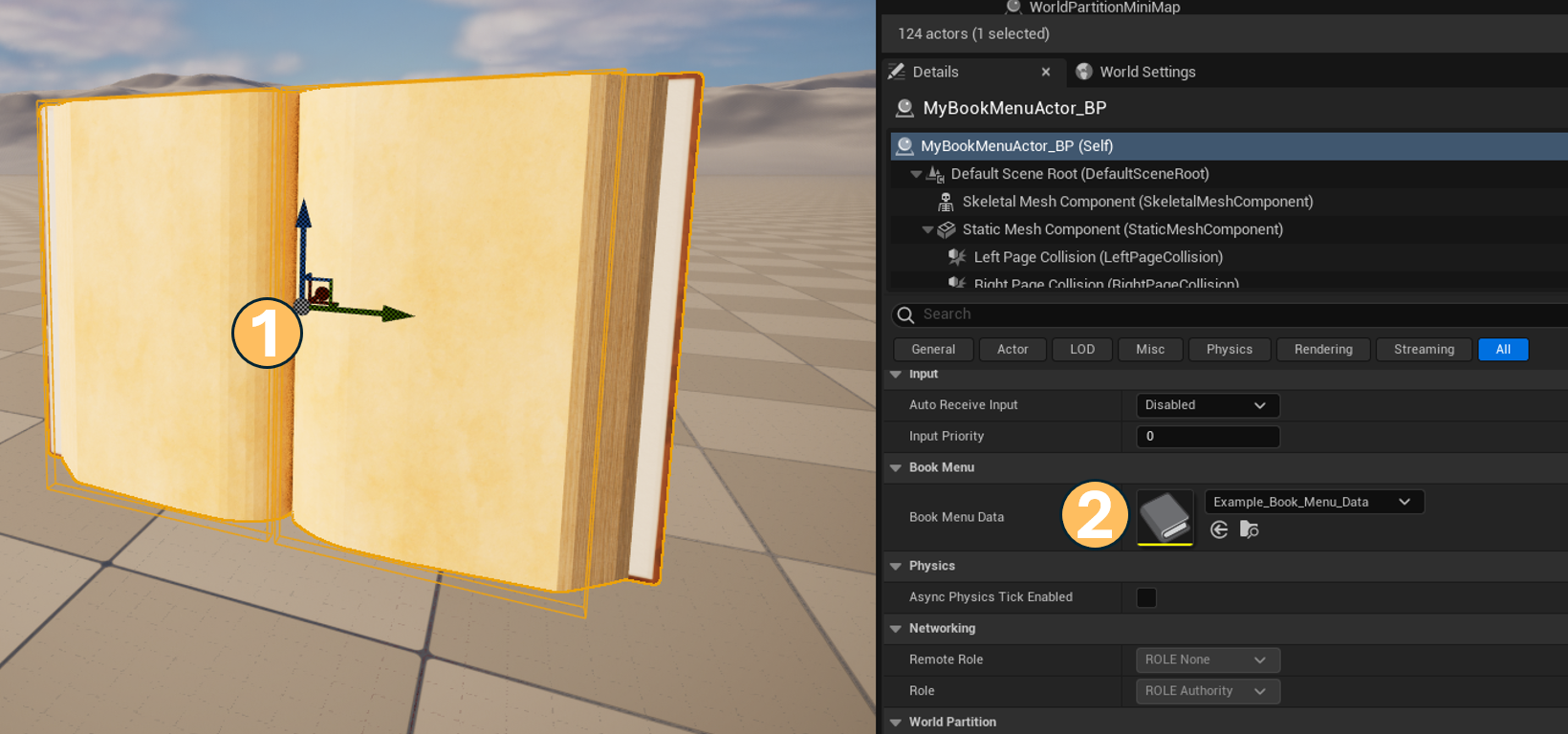Select Left Page Collision row
This screenshot has height=734, width=1568.
pos(1230,257)
